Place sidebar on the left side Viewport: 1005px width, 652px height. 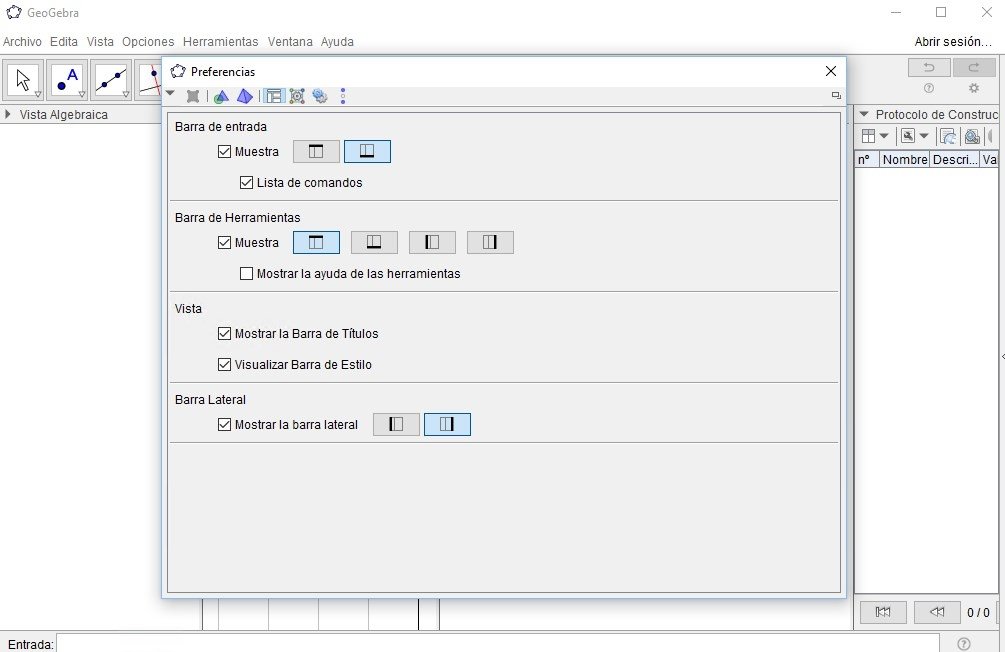[x=396, y=424]
